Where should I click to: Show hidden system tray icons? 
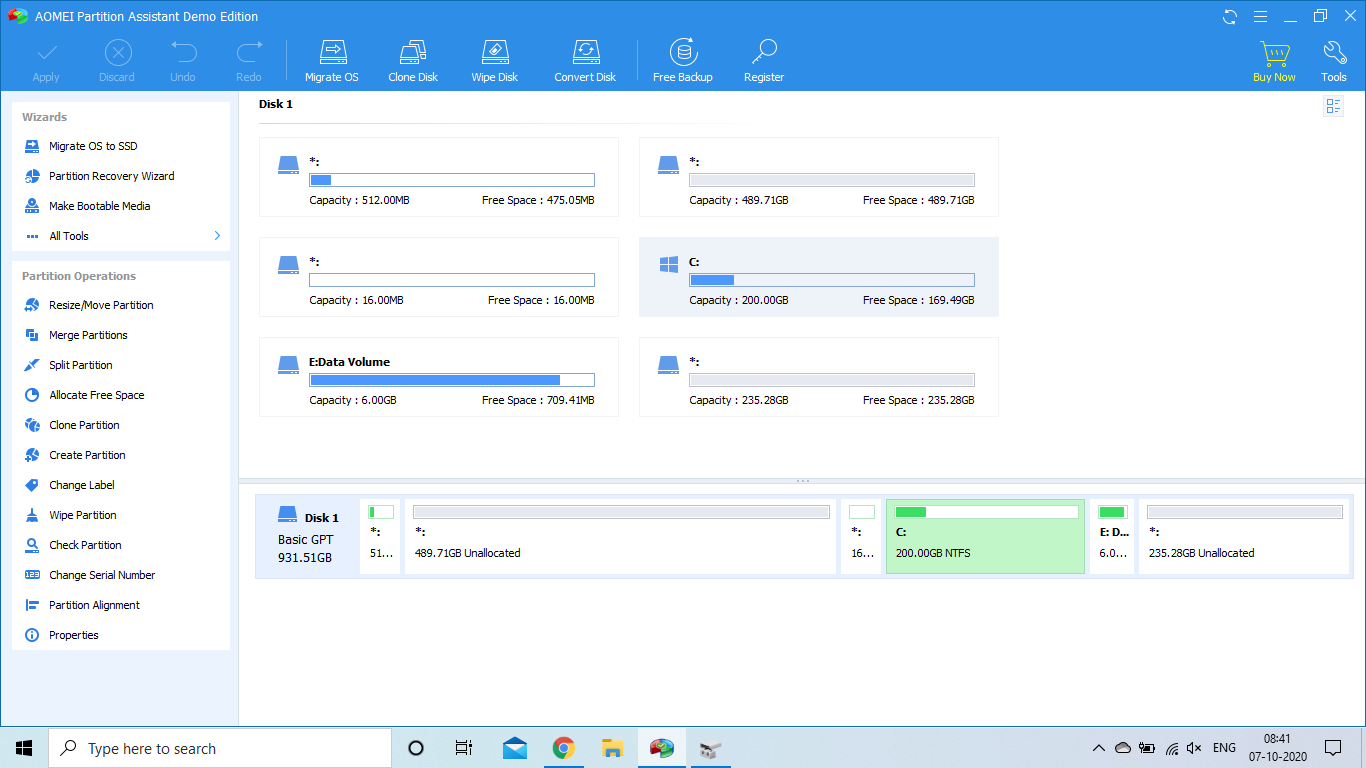[x=1099, y=748]
